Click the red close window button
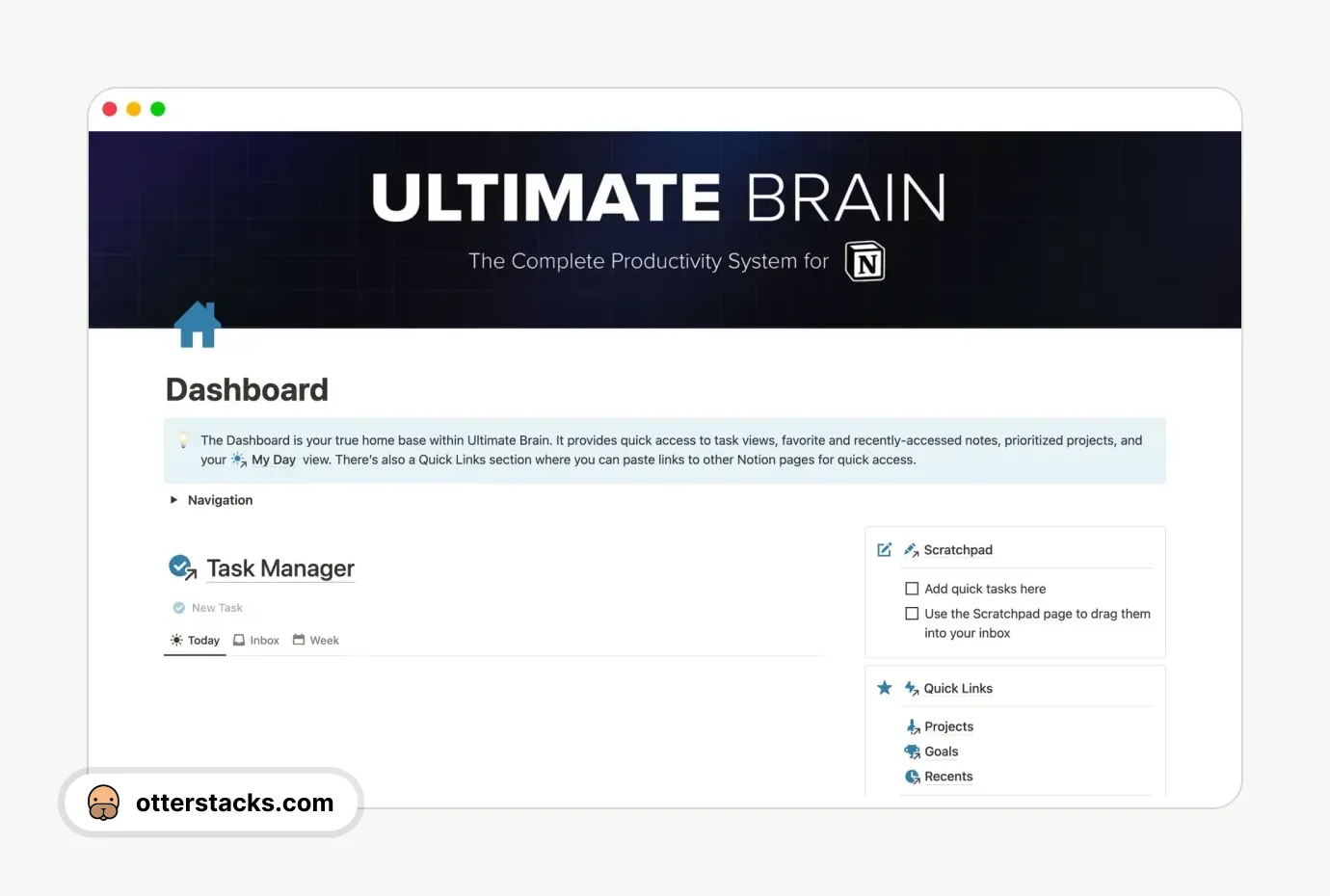The image size is (1330, 896). (x=110, y=109)
